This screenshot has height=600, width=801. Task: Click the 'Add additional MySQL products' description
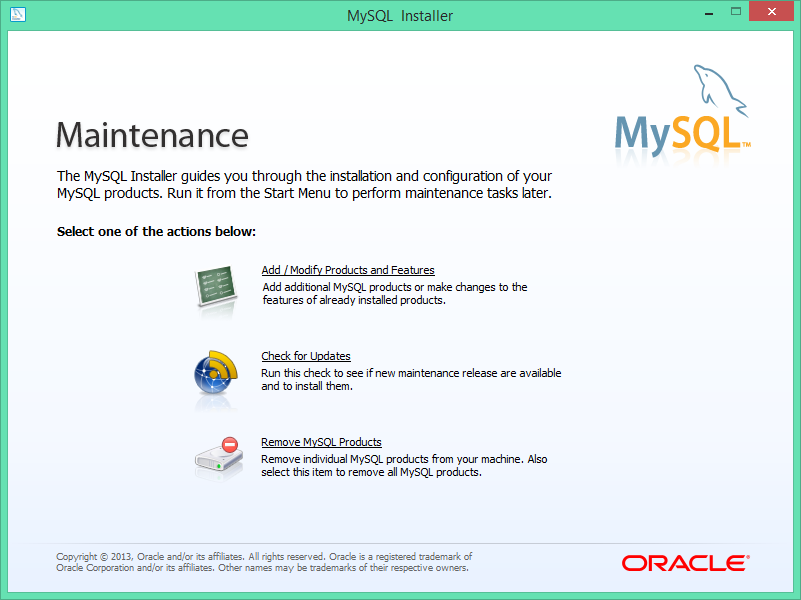395,294
